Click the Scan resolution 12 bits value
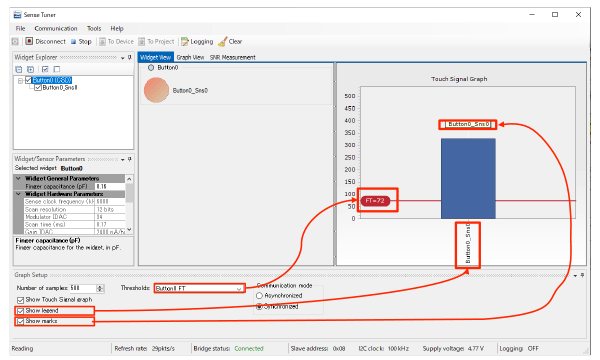The image size is (600, 360). (109, 209)
